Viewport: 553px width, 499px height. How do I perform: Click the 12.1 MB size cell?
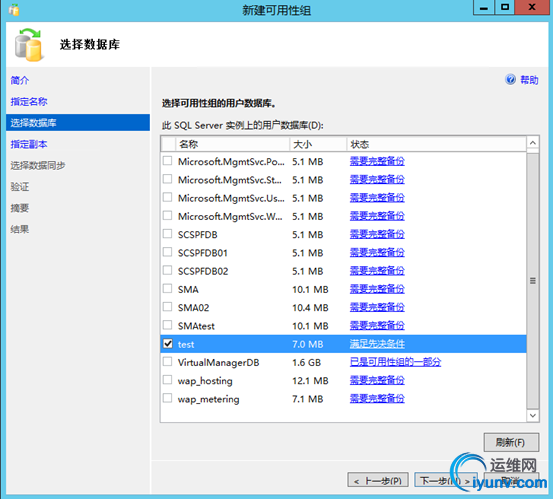click(x=310, y=381)
